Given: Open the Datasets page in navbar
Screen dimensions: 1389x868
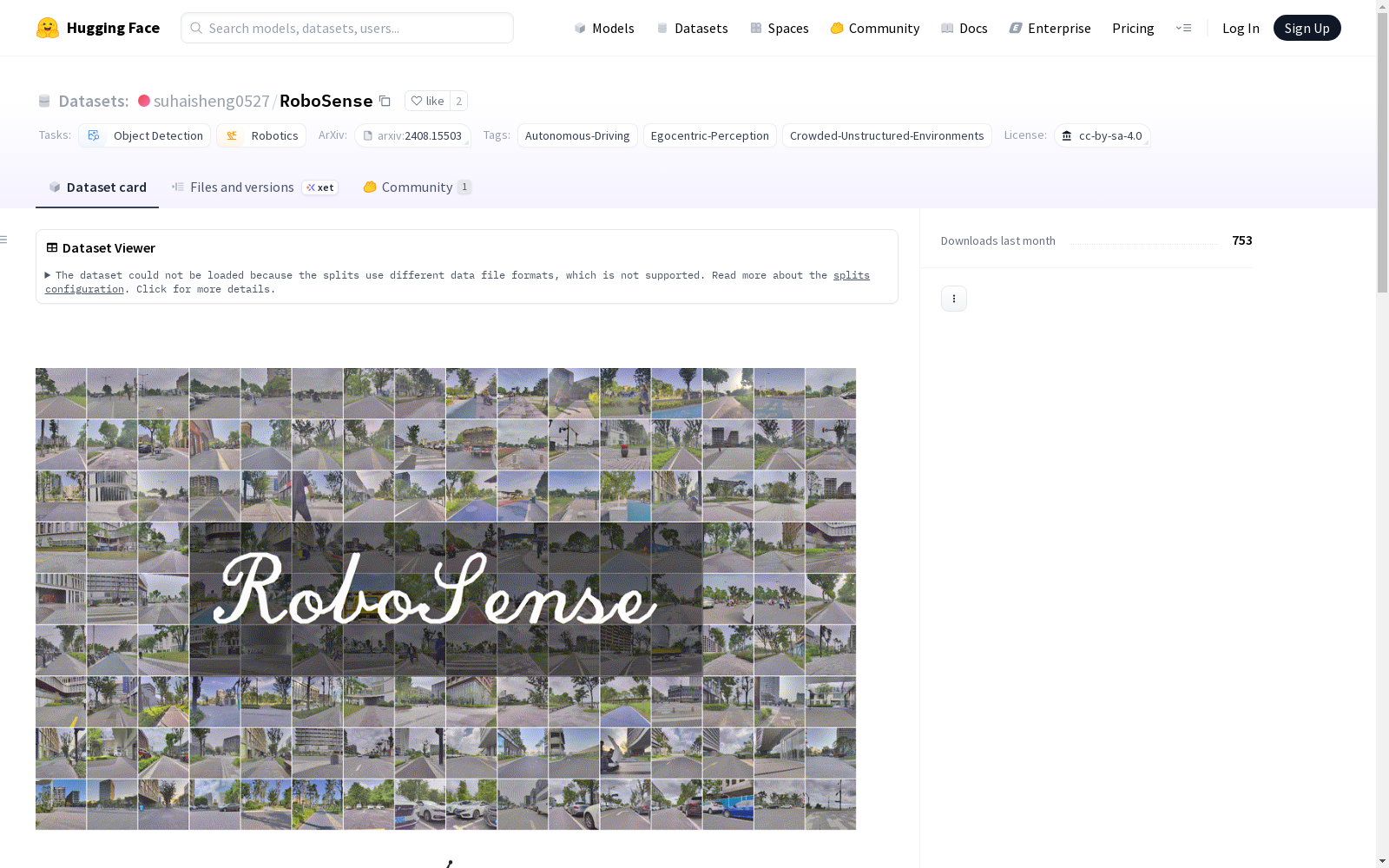Looking at the screenshot, I should 692,28.
